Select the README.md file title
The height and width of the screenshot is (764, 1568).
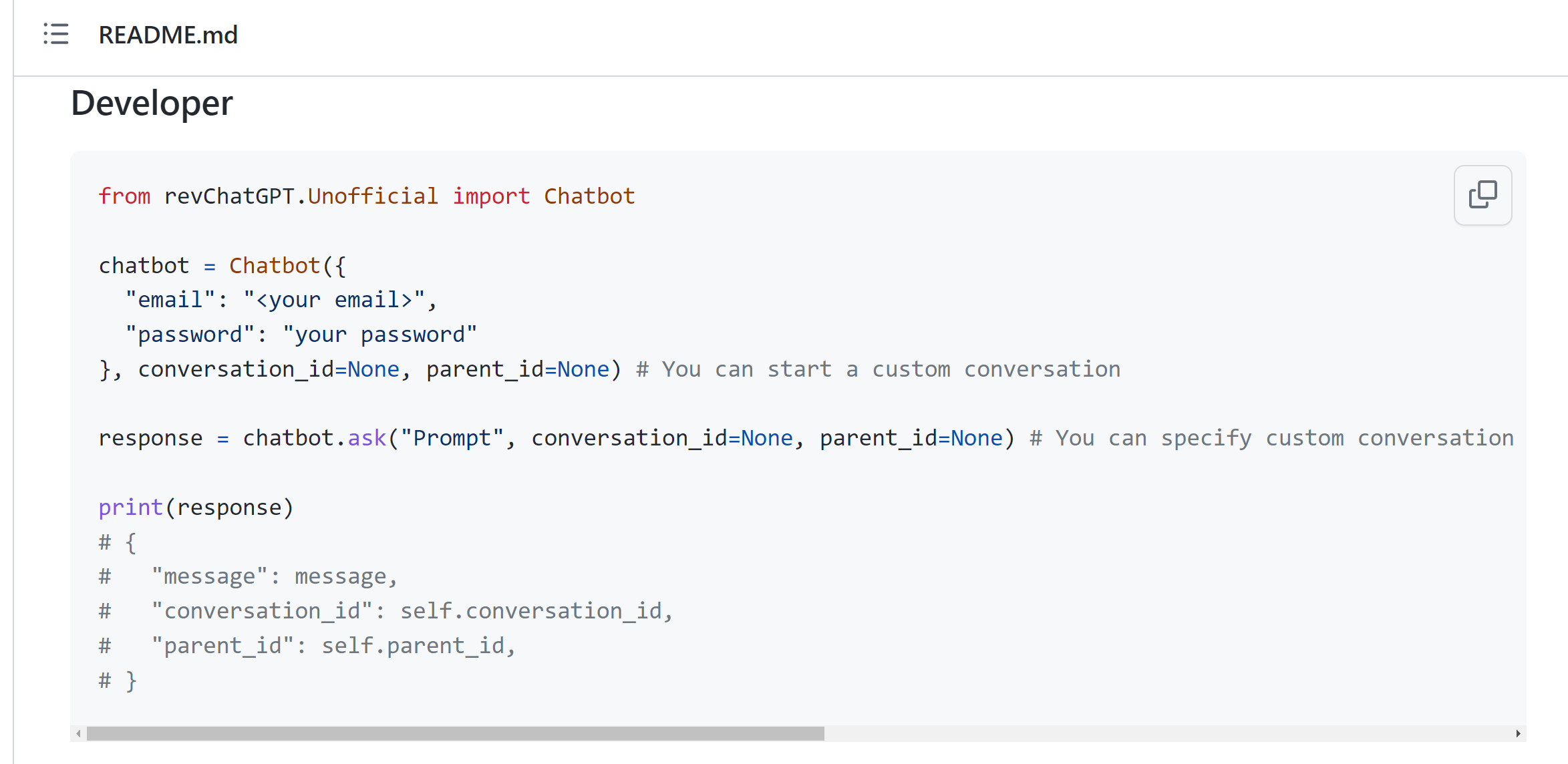[168, 35]
